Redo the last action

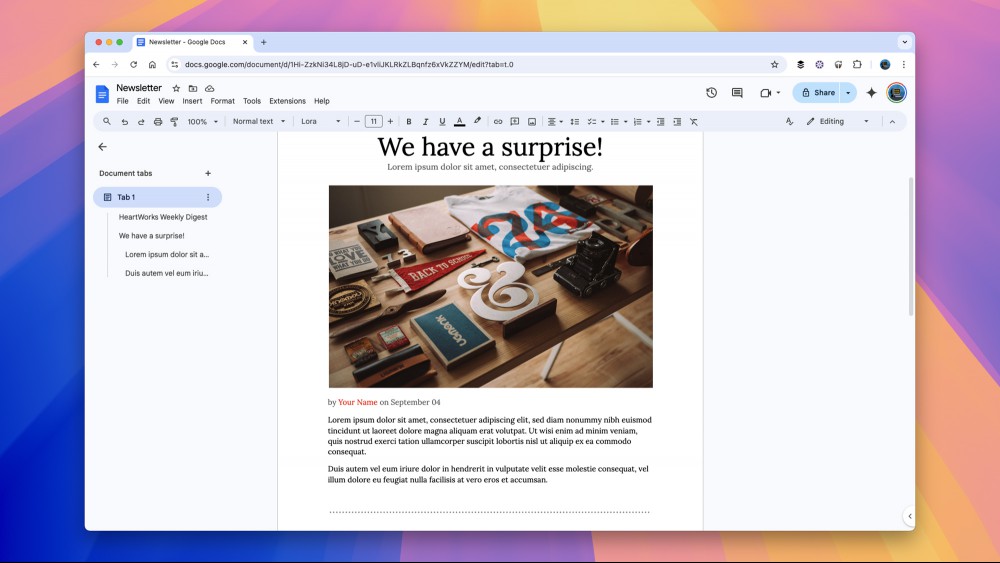point(141,122)
